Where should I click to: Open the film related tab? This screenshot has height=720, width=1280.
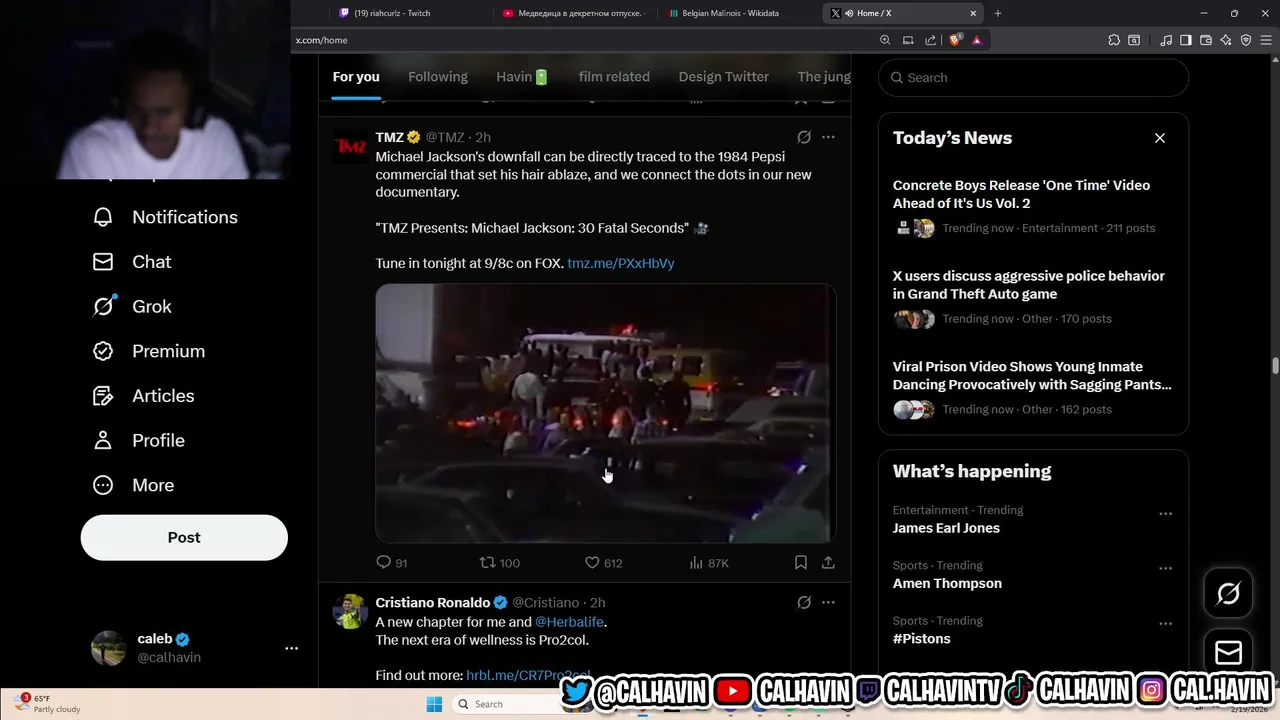point(614,77)
